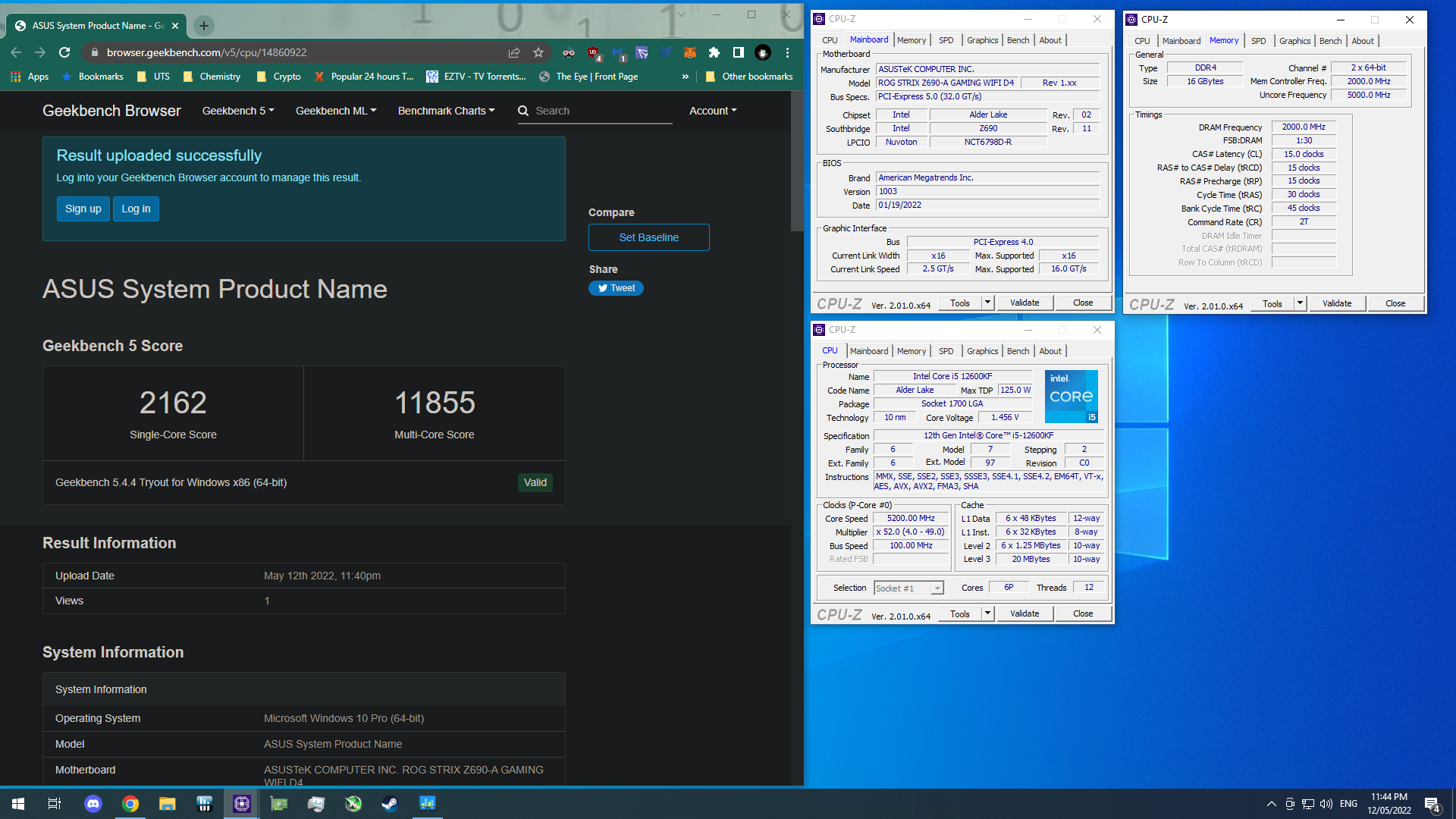The image size is (1456, 819).
Task: Click the browser address bar URL
Action: [x=207, y=52]
